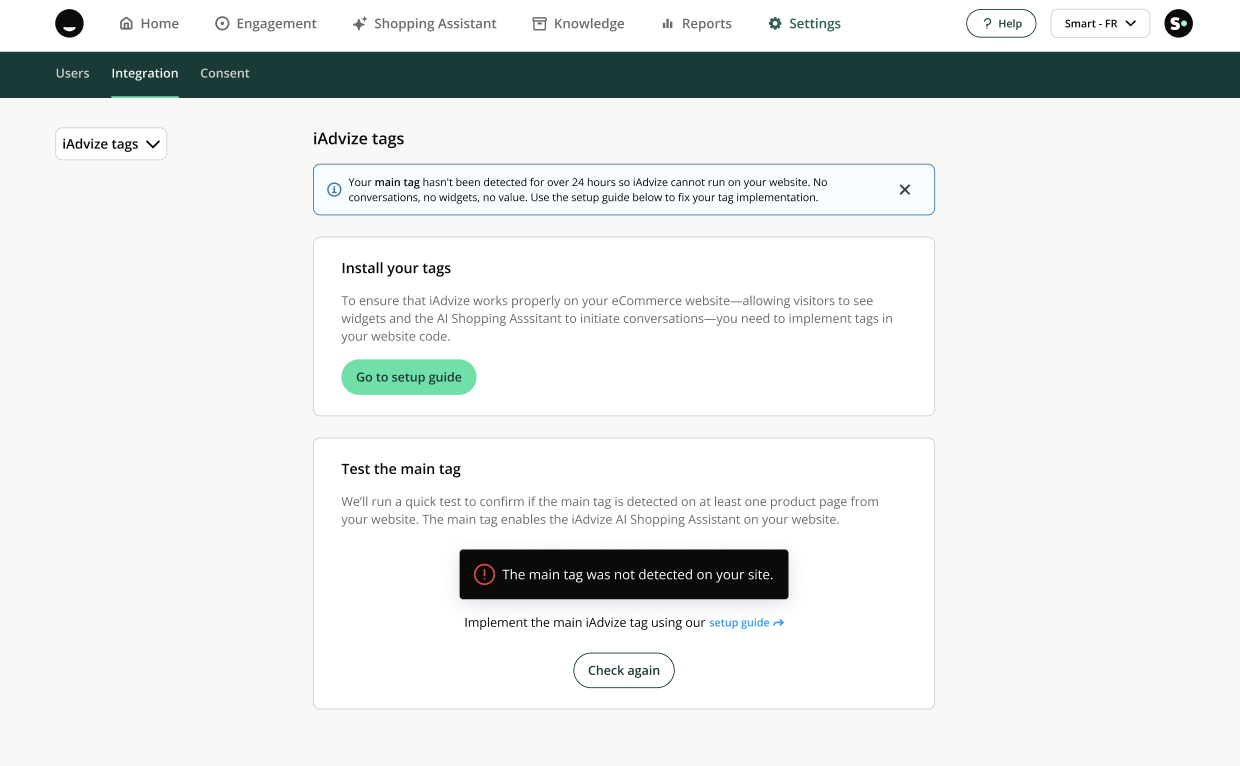View the Reports section
This screenshot has height=766, width=1240.
(x=696, y=24)
